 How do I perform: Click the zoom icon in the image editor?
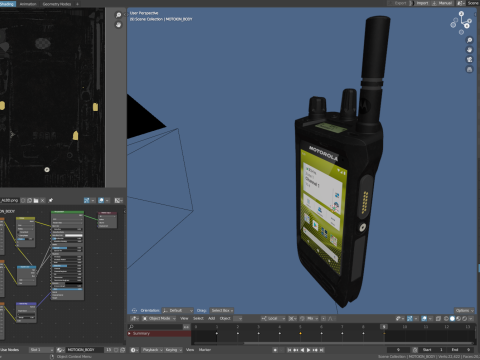pos(118,15)
